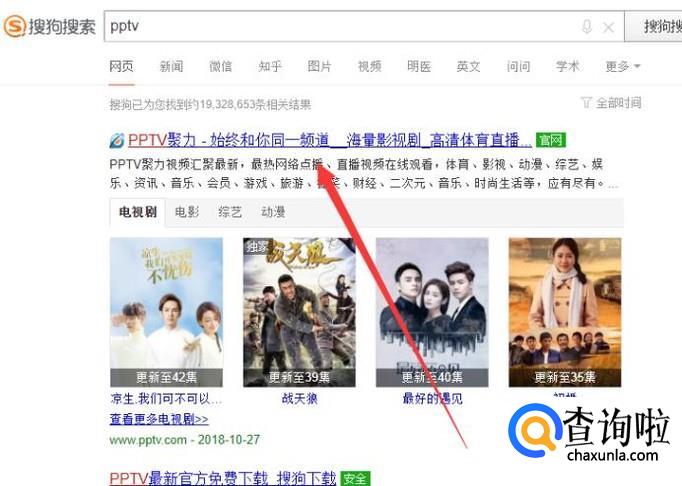Viewport: 682px width, 486px height.
Task: Click the 搜狗搜索 search button
Action: [x=653, y=27]
